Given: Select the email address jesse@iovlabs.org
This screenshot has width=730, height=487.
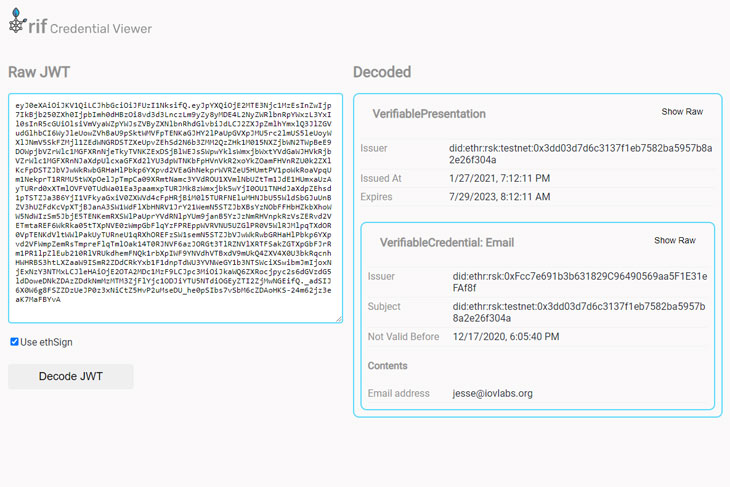Looking at the screenshot, I should [493, 393].
